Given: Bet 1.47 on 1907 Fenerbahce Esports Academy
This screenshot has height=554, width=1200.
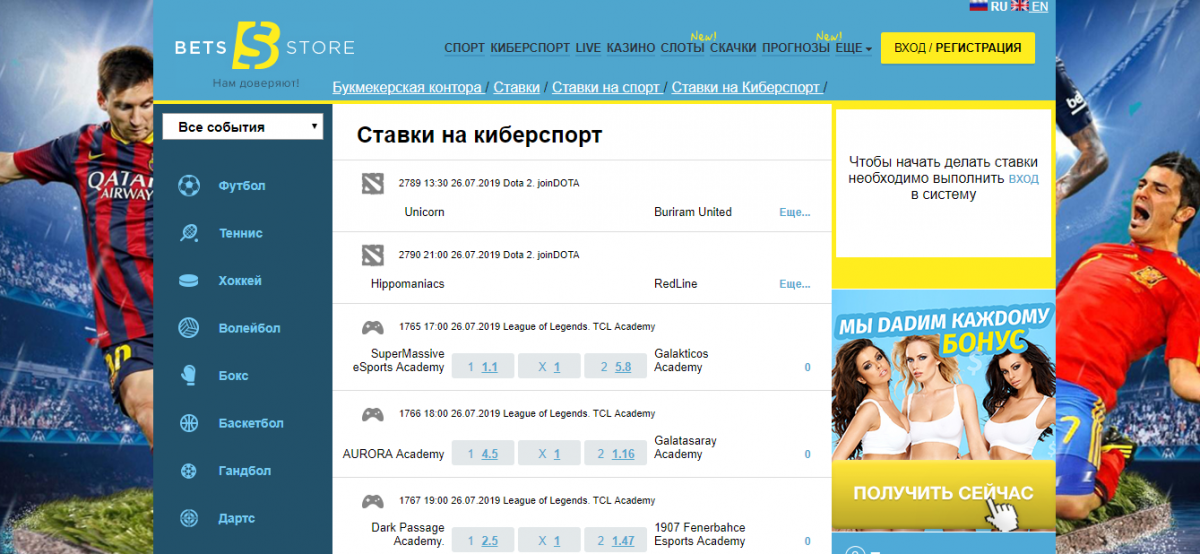Looking at the screenshot, I should (614, 541).
